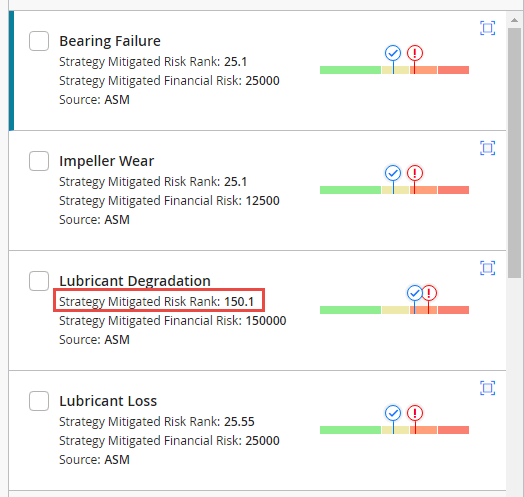Check the Lubricant Degradation checkbox
This screenshot has width=524, height=497.
[x=39, y=281]
